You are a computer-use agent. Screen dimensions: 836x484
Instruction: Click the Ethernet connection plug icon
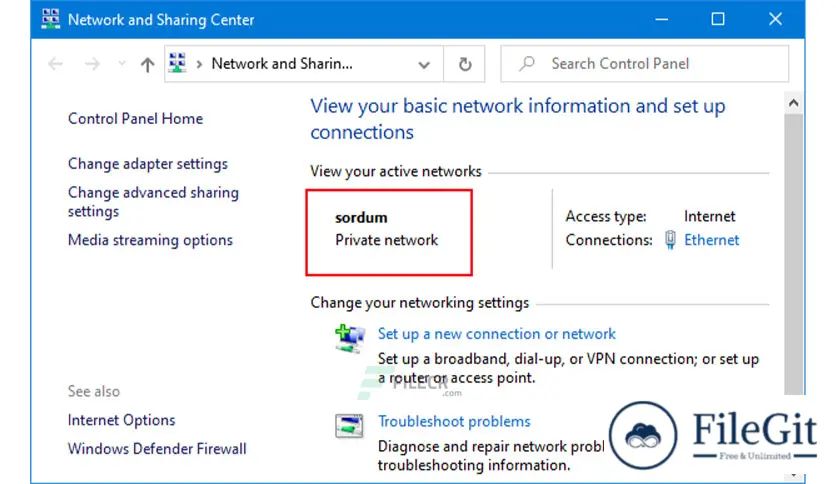tap(670, 240)
